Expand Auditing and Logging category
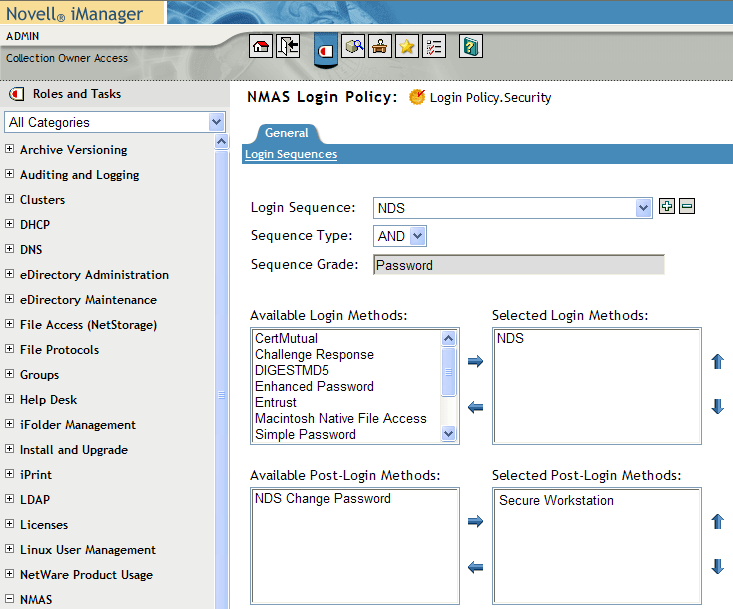 (9, 173)
